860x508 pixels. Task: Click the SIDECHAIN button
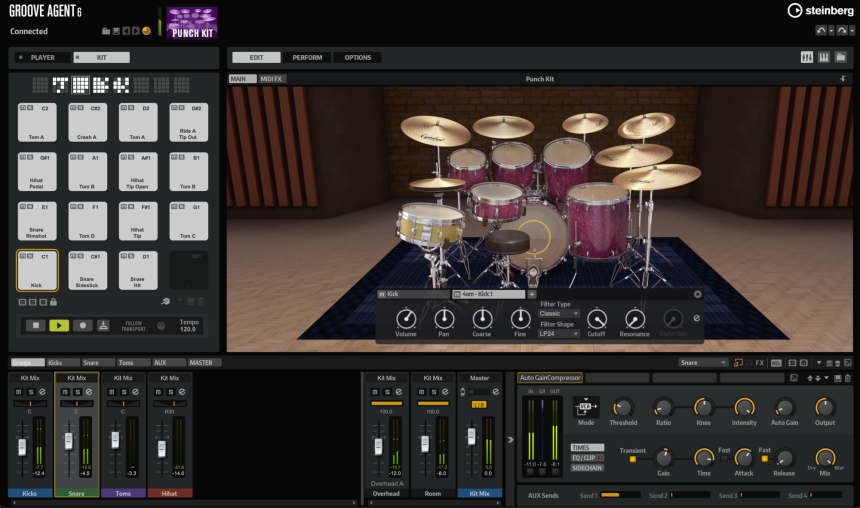(x=587, y=468)
